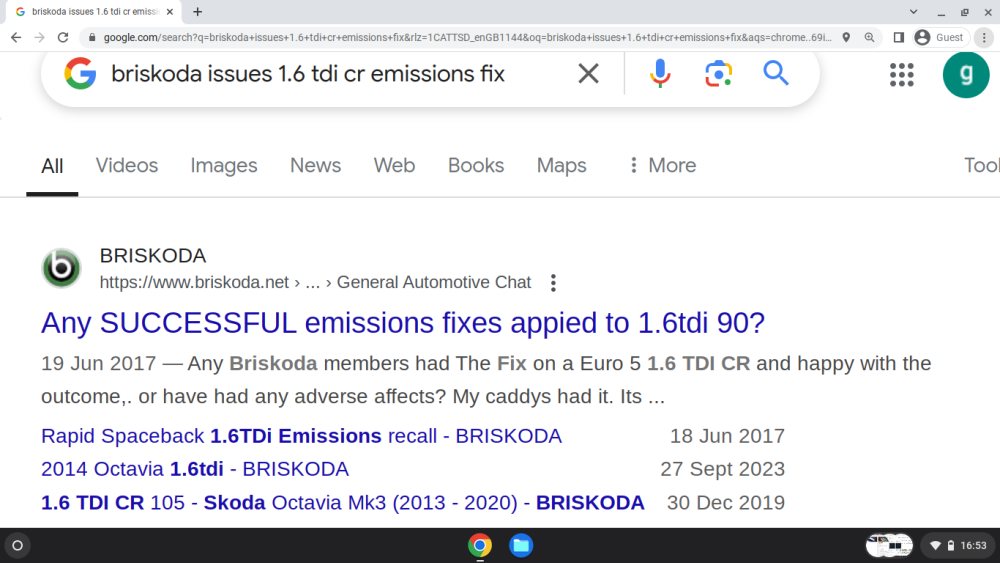Close the briskoda issues tab
The height and width of the screenshot is (563, 1000).
pos(170,11)
